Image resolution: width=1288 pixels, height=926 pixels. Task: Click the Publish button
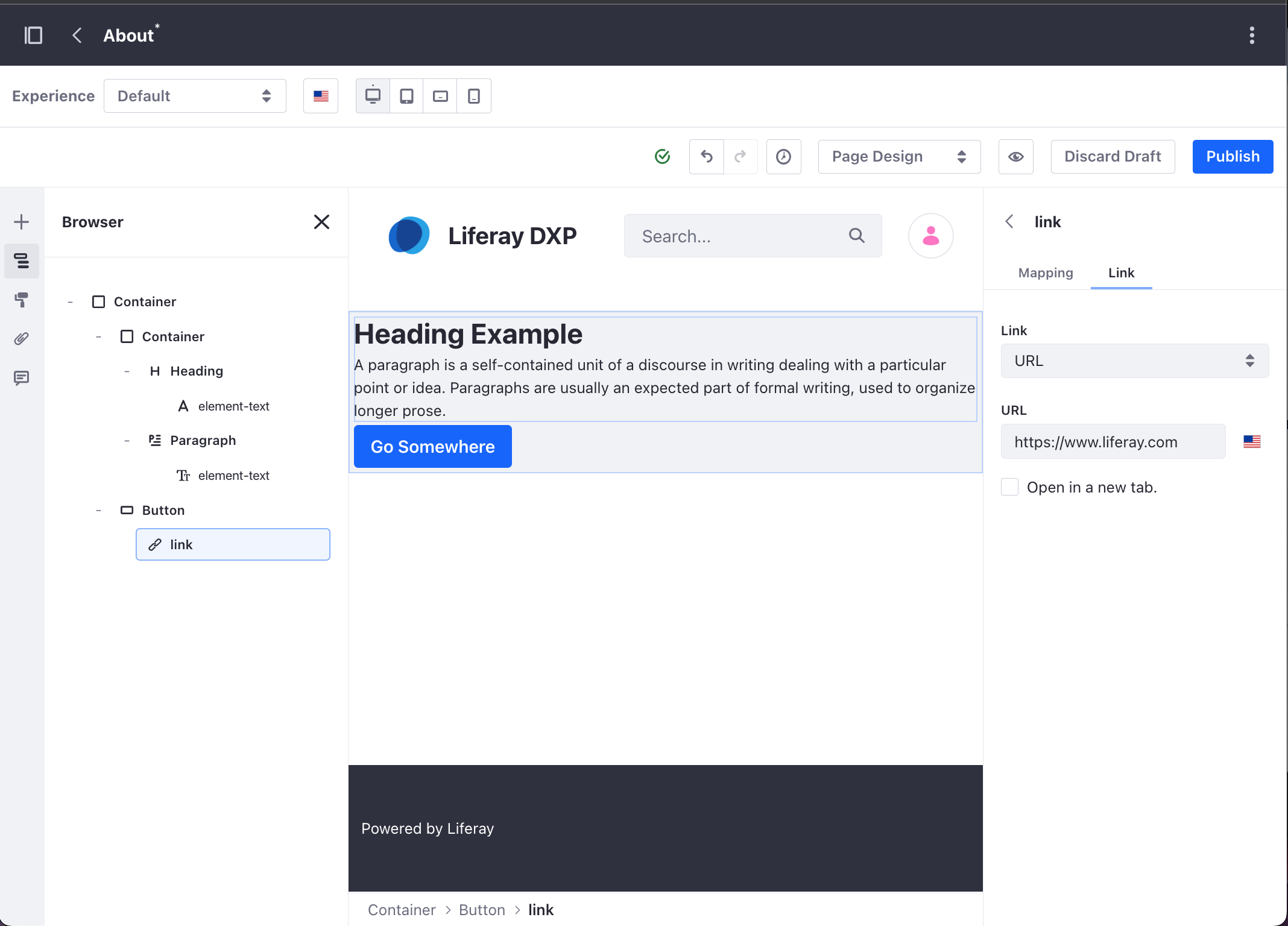1233,155
